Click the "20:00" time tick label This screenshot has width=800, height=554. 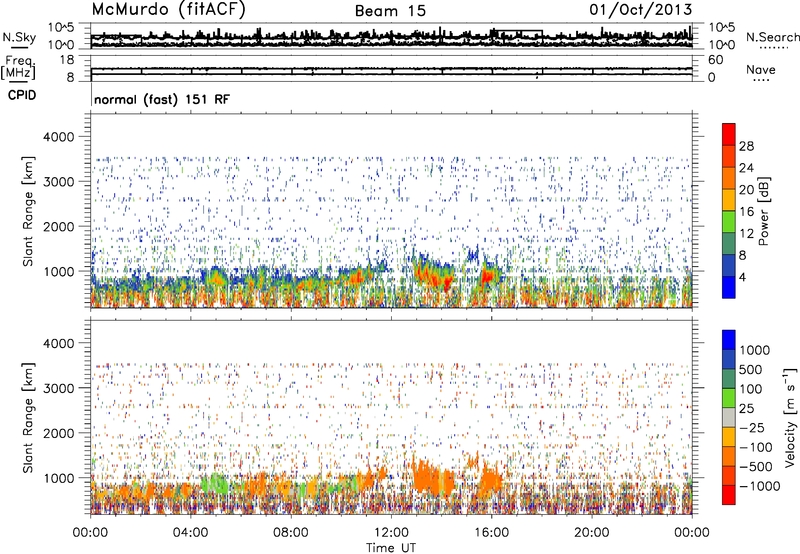[x=591, y=533]
